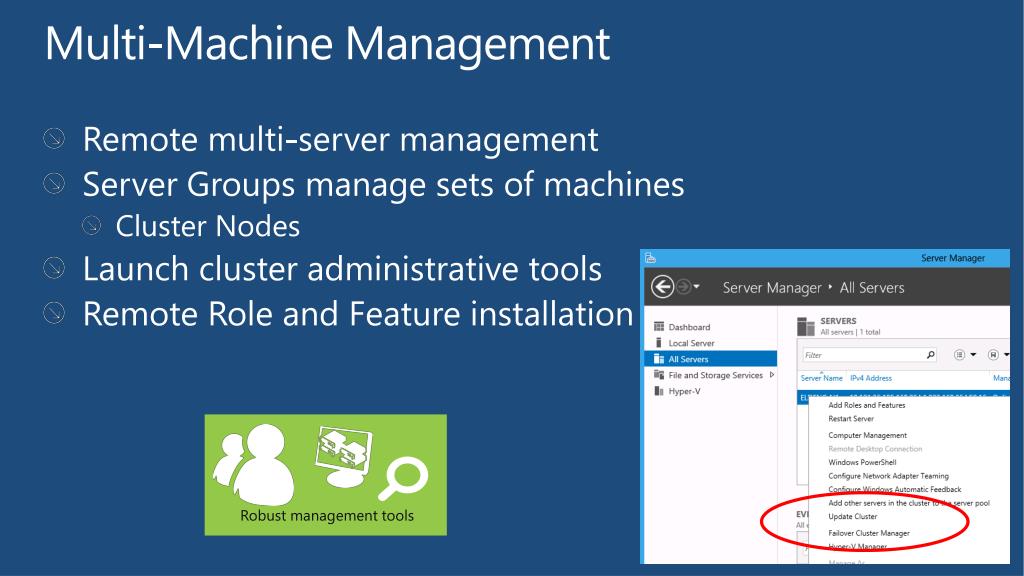Click the Server Manager title bar app icon
The width and height of the screenshot is (1024, 576).
click(x=650, y=258)
